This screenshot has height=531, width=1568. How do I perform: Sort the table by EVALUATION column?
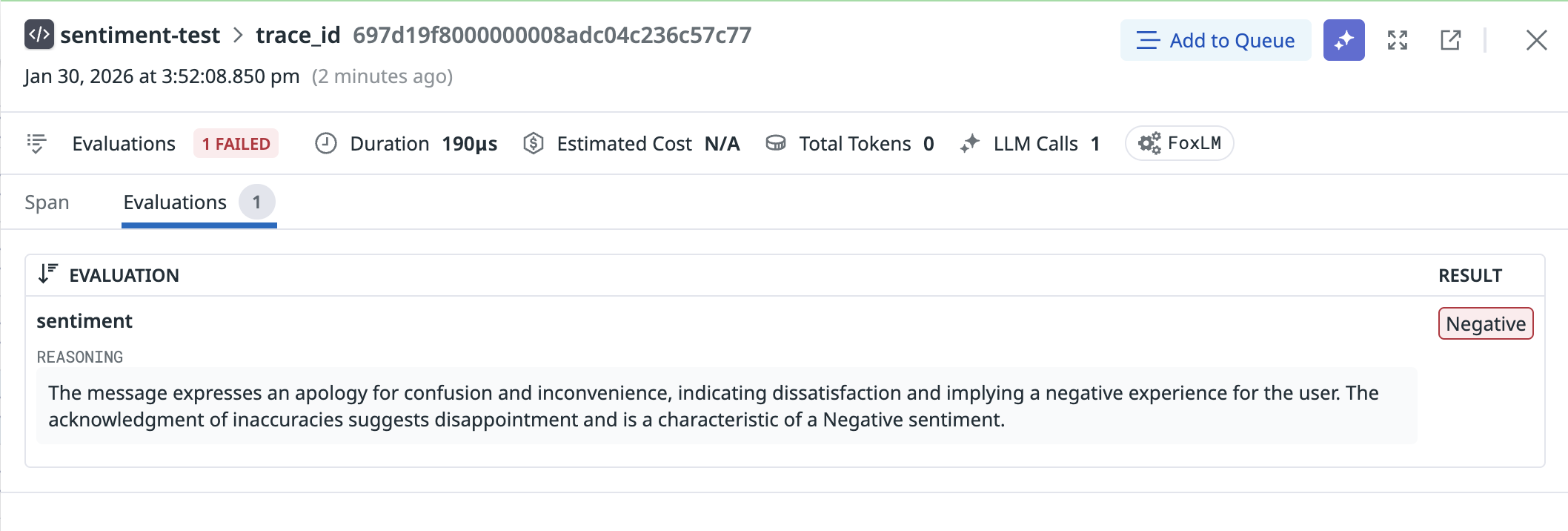coord(49,274)
